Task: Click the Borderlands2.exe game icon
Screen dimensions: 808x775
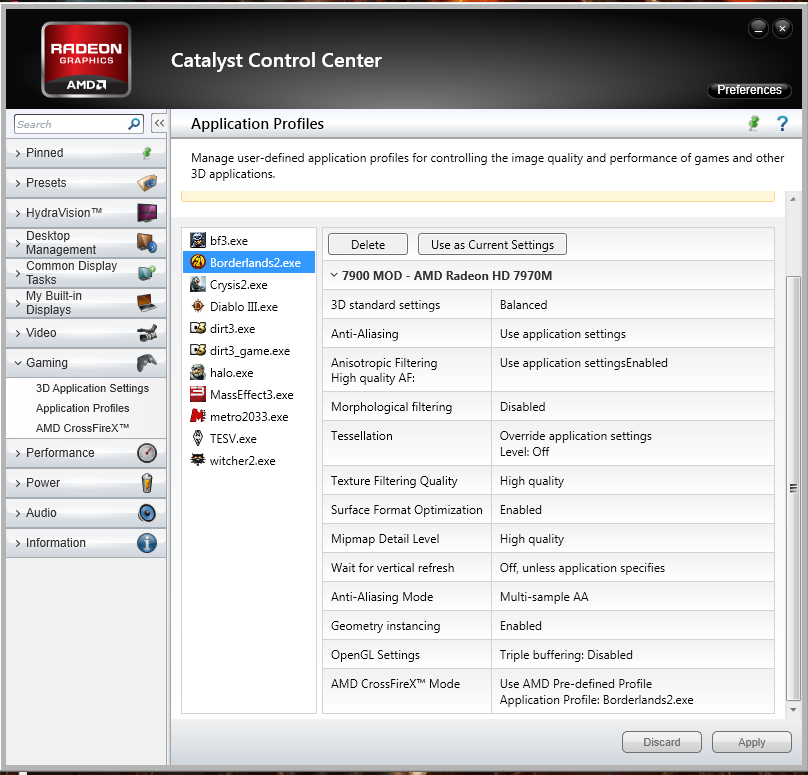Action: [x=198, y=262]
